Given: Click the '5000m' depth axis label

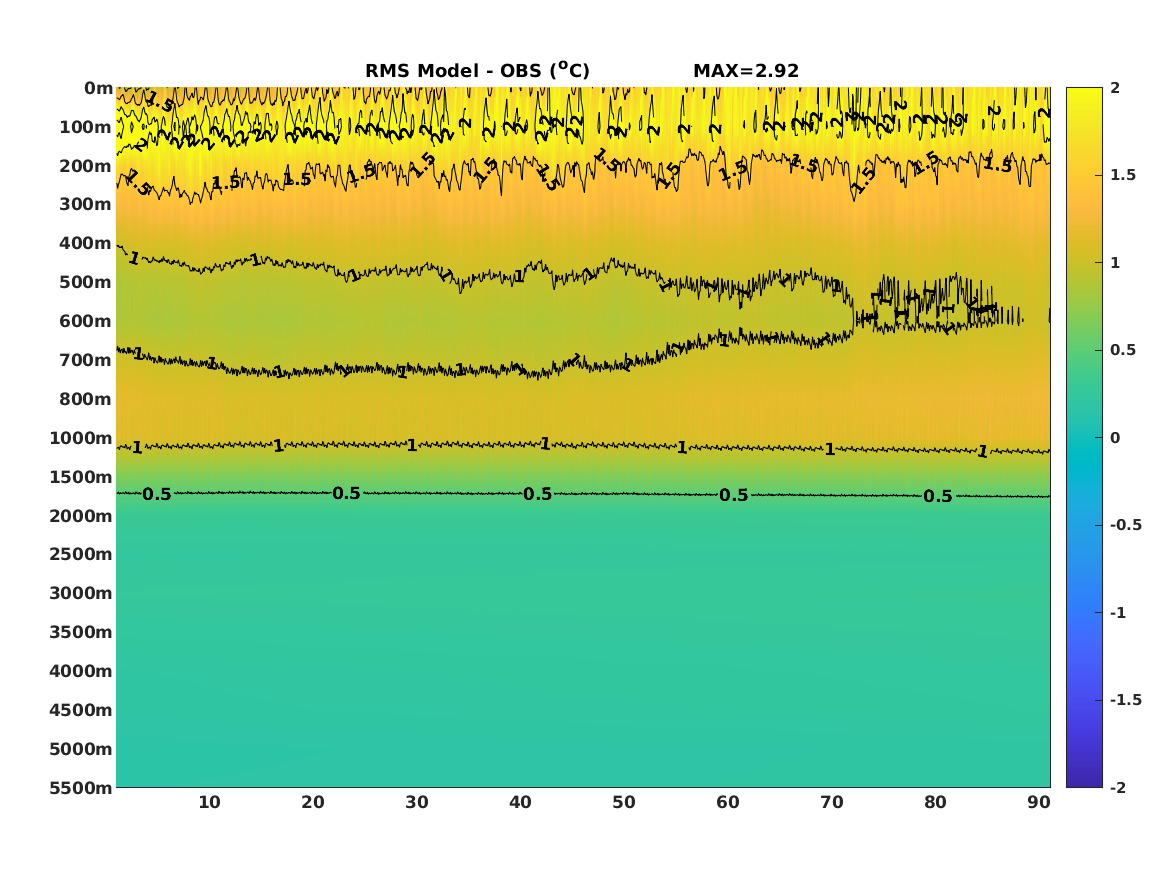Looking at the screenshot, I should (x=81, y=749).
